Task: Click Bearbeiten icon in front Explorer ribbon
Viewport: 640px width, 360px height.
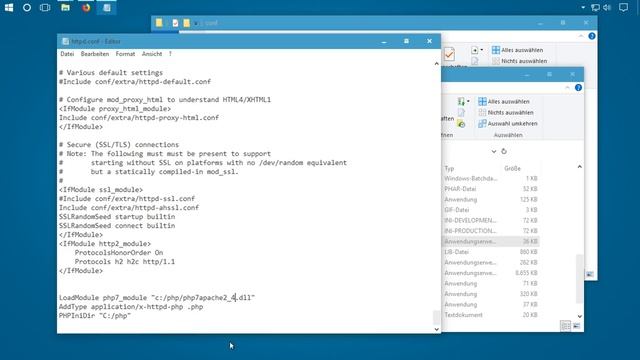Action: 461,113
